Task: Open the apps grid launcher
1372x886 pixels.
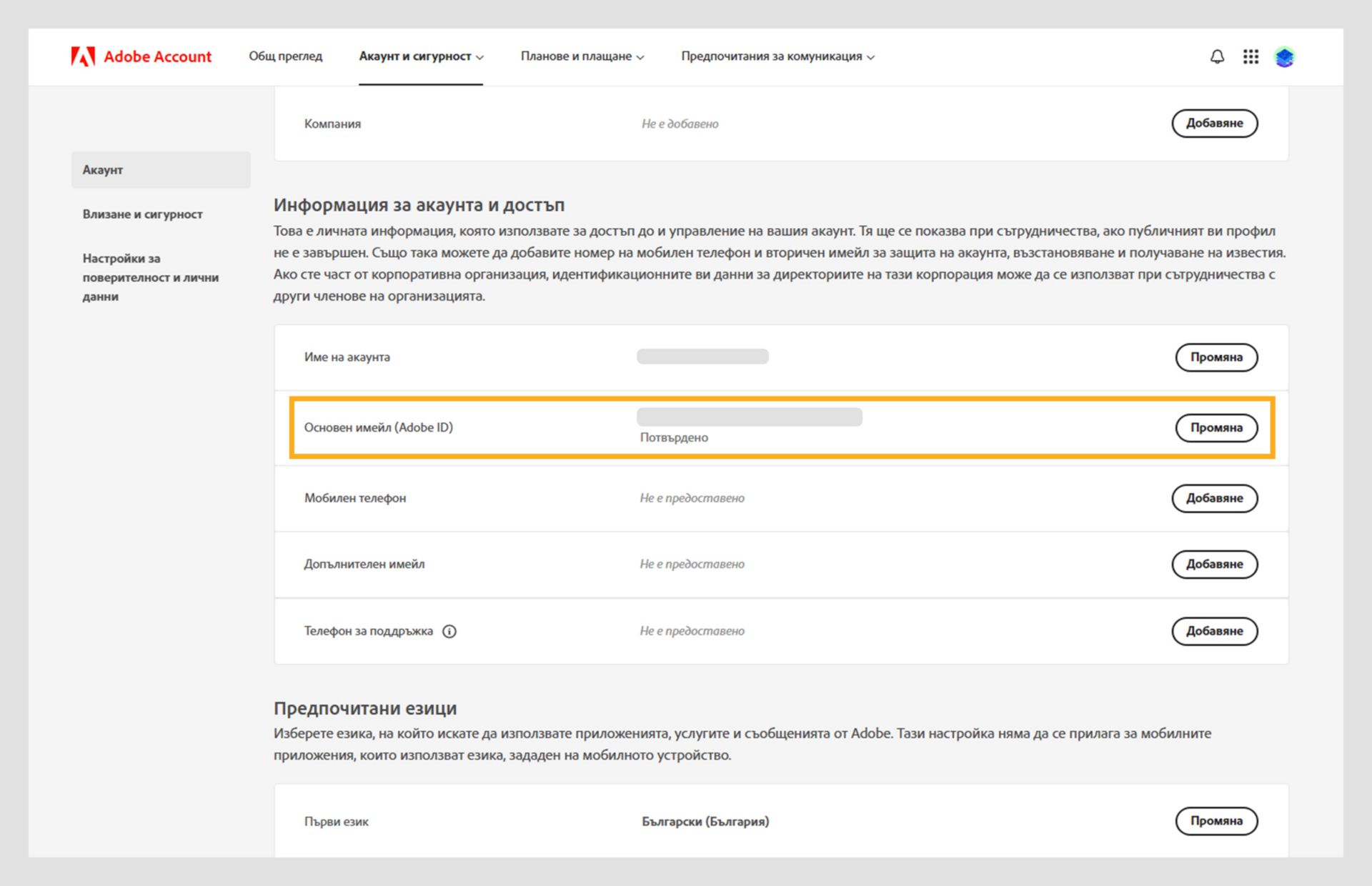Action: point(1251,56)
